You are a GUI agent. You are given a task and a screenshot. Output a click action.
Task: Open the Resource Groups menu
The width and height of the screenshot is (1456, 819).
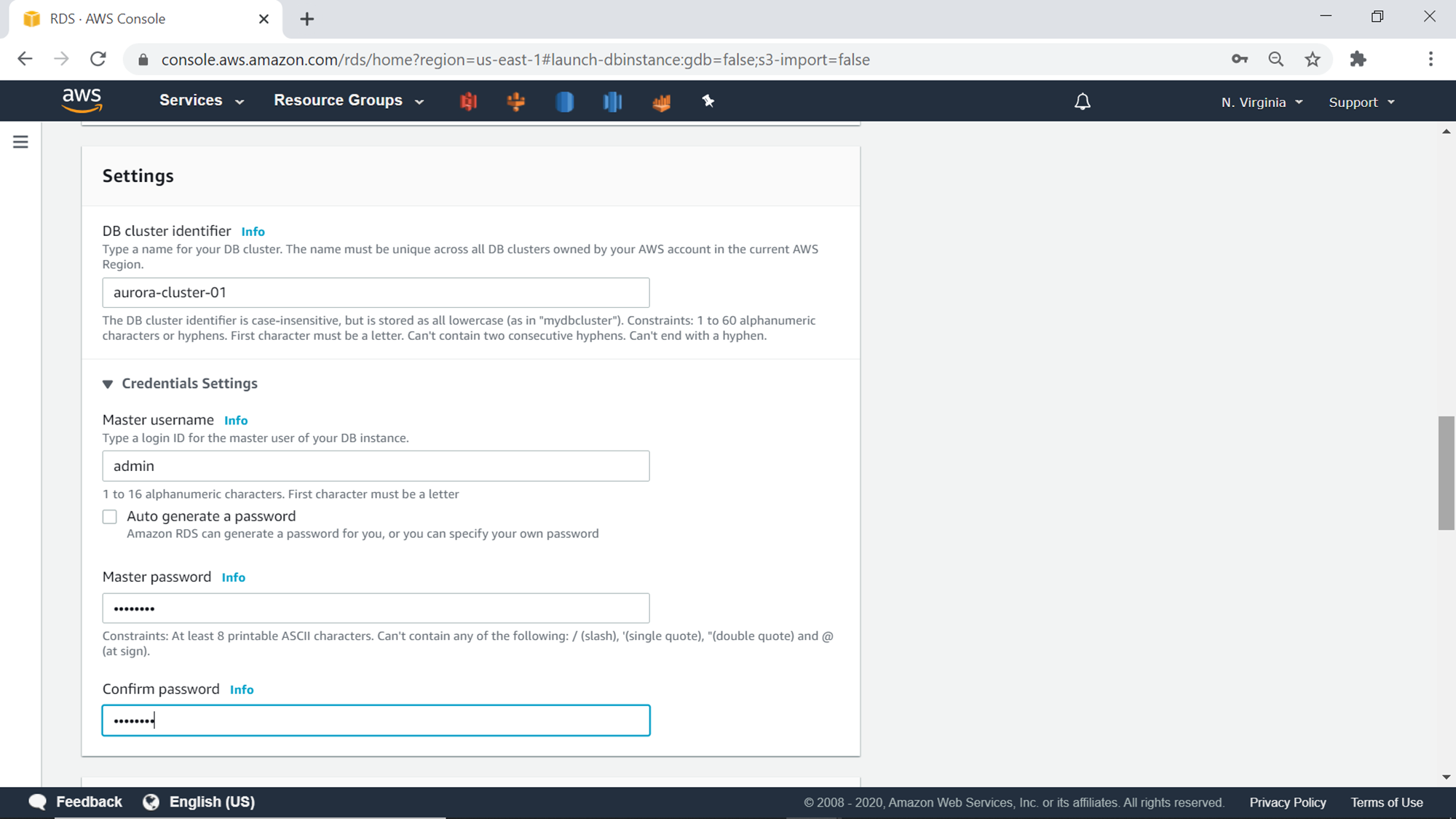click(x=348, y=100)
